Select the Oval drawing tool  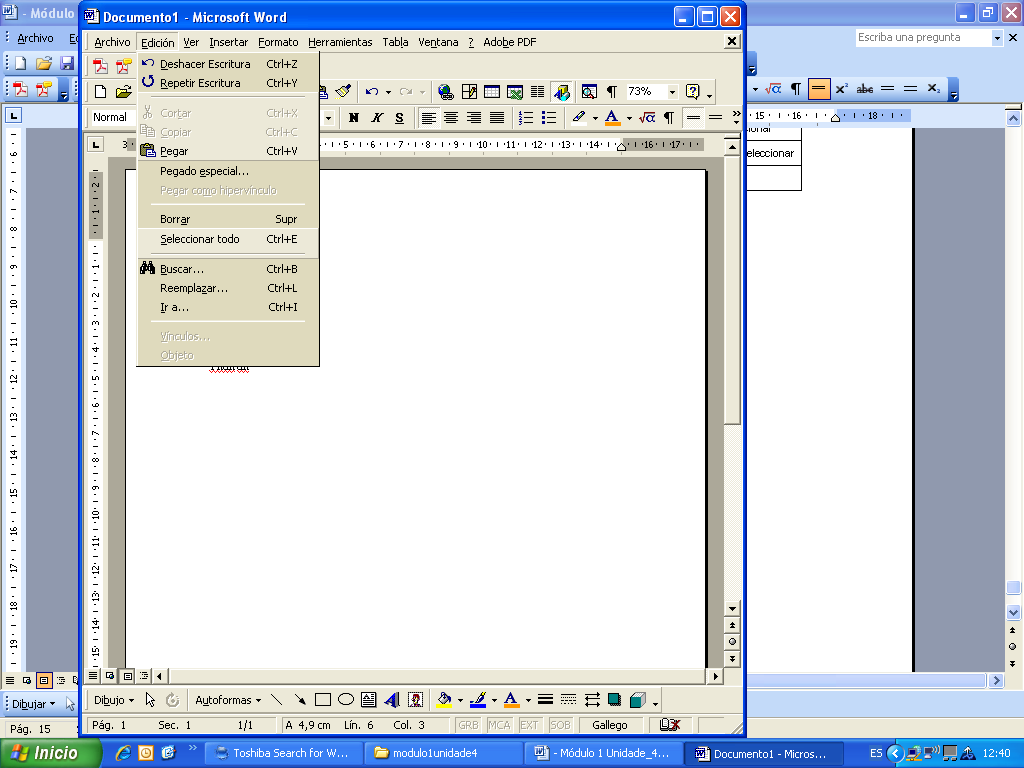pos(346,700)
